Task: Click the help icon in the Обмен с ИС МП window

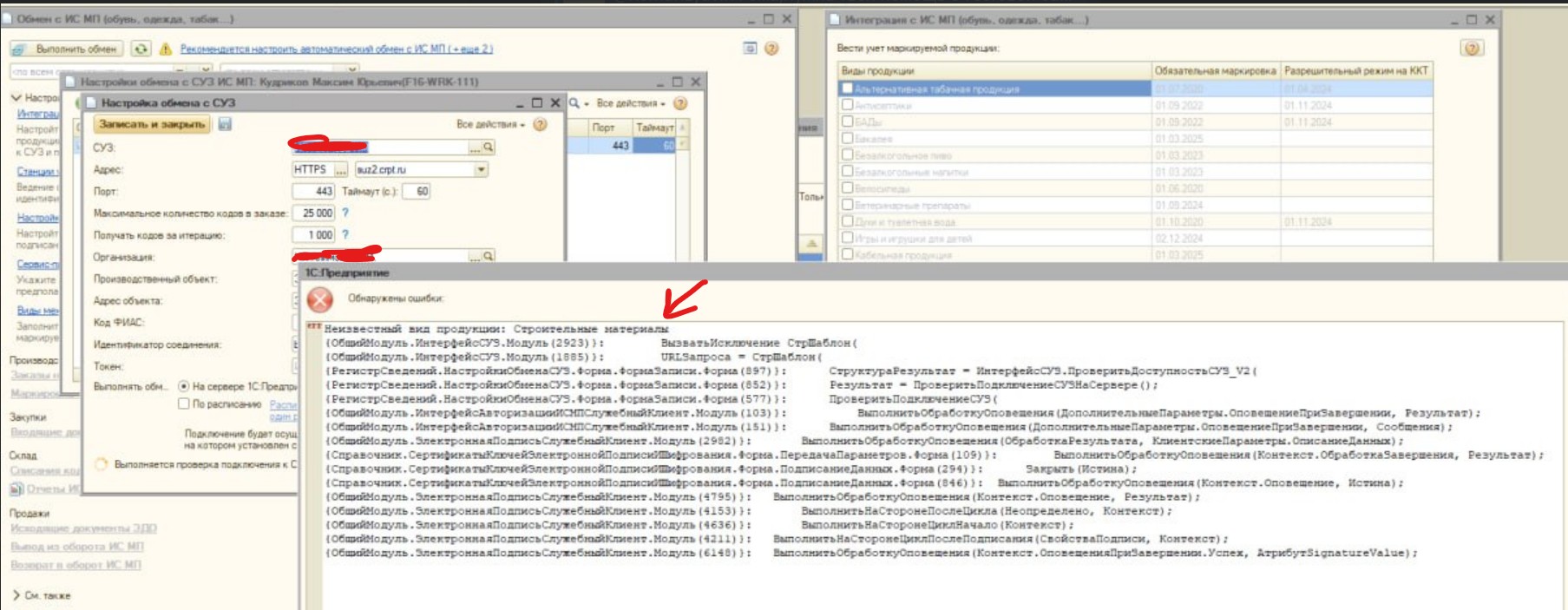Action: click(x=771, y=49)
